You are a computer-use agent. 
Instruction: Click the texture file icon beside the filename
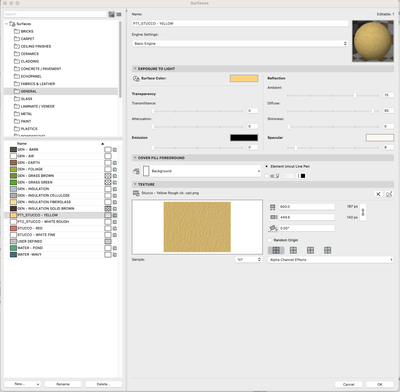(x=136, y=193)
